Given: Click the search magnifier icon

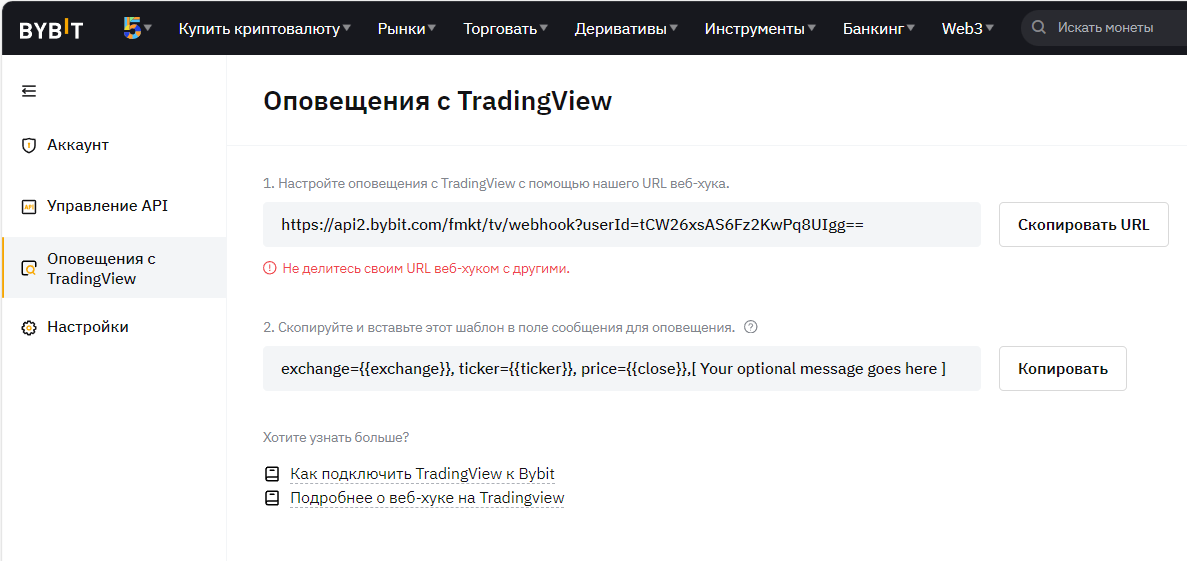Looking at the screenshot, I should coord(1040,28).
